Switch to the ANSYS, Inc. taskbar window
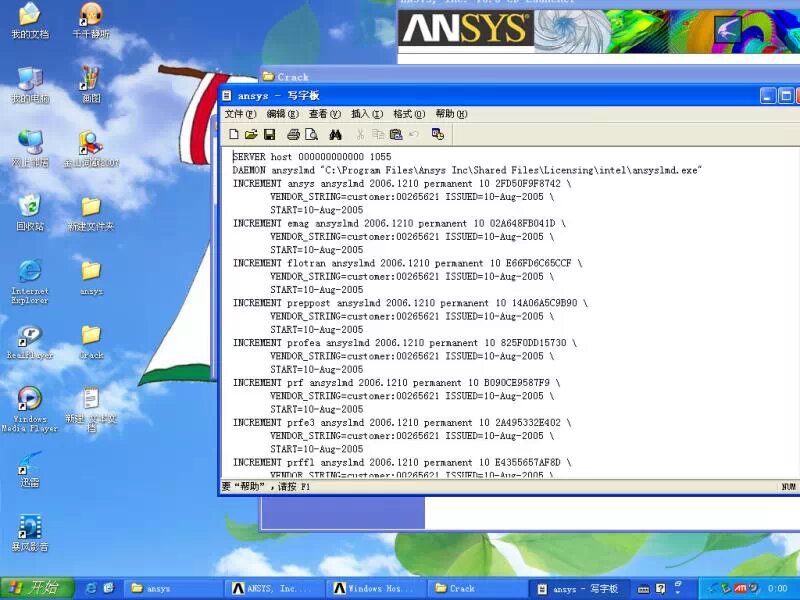The height and width of the screenshot is (600, 800). coord(274,589)
